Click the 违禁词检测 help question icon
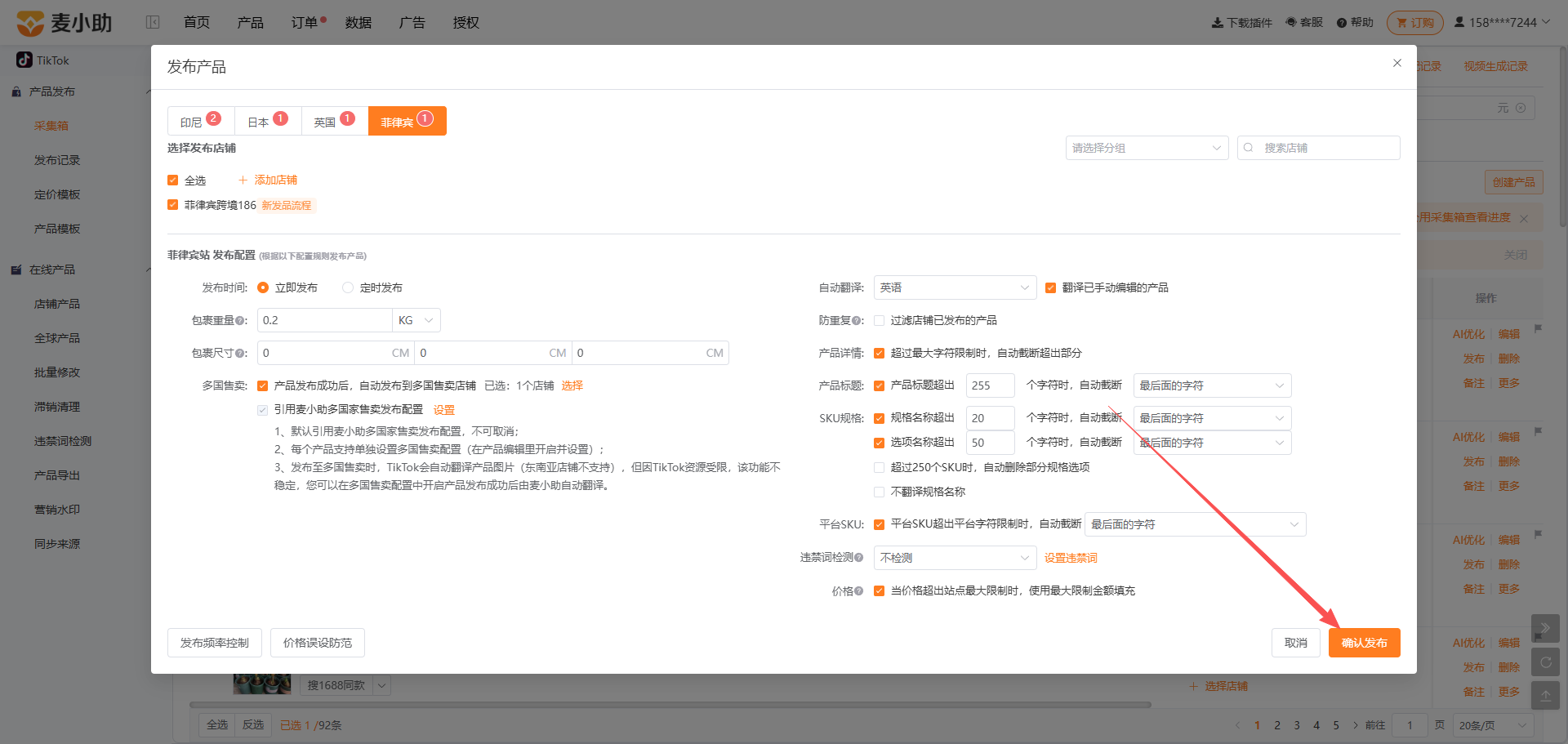This screenshot has height=744, width=1568. (858, 557)
